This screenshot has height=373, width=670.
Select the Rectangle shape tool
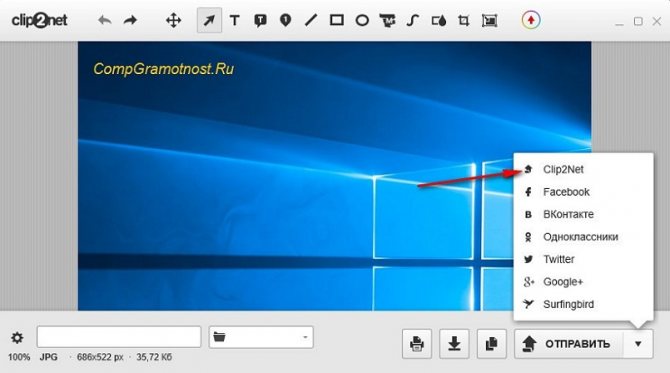[337, 20]
